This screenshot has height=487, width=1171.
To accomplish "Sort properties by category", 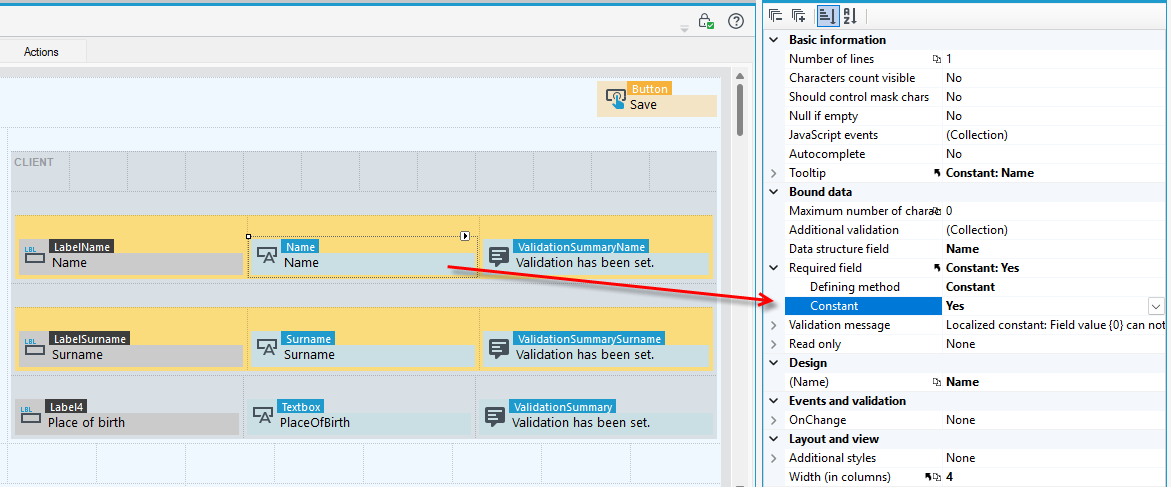I will [827, 16].
